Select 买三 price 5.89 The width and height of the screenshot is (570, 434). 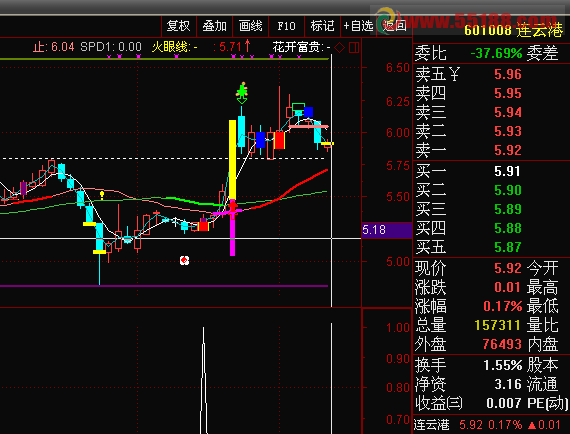point(508,209)
